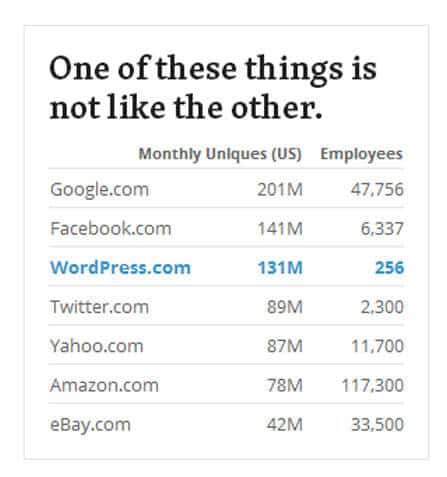Image resolution: width=447 pixels, height=477 pixels.
Task: Click the 256 WordPress employees value
Action: [x=389, y=268]
